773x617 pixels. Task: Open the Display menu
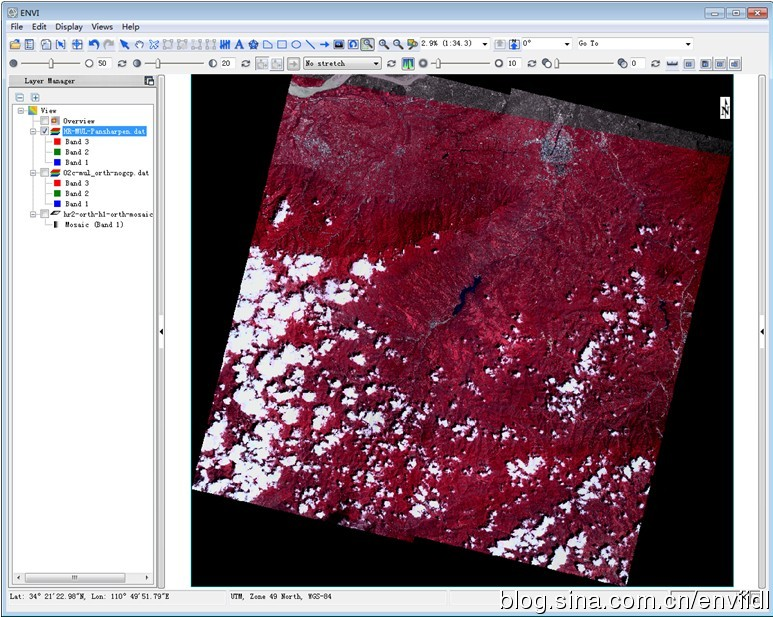(69, 27)
